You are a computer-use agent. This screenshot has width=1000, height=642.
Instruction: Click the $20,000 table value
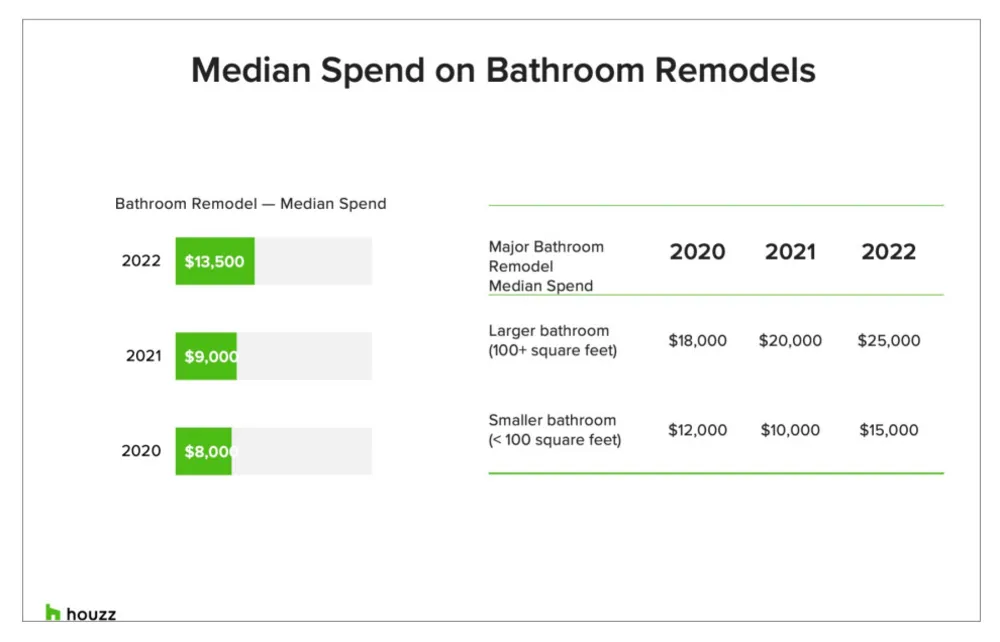(790, 340)
